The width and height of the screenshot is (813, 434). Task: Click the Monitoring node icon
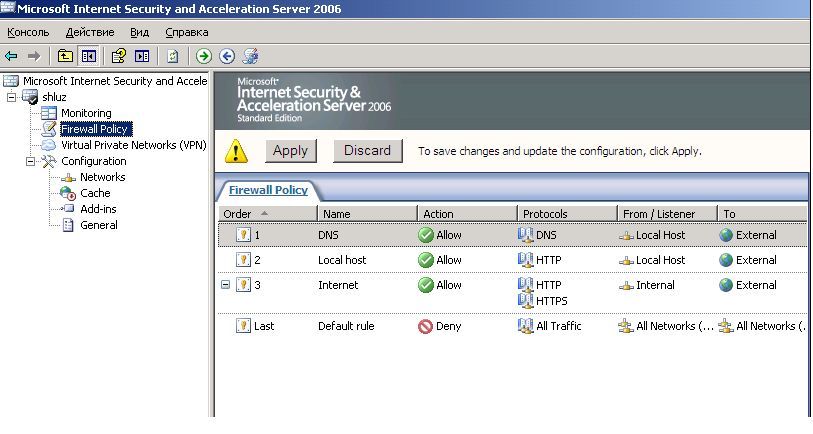pos(49,113)
